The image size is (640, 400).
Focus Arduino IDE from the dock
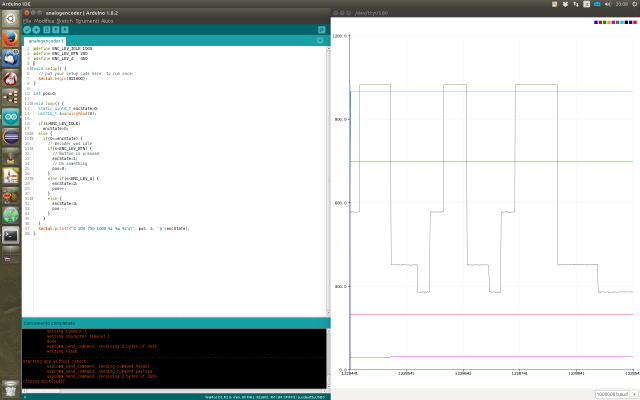pyautogui.click(x=11, y=117)
